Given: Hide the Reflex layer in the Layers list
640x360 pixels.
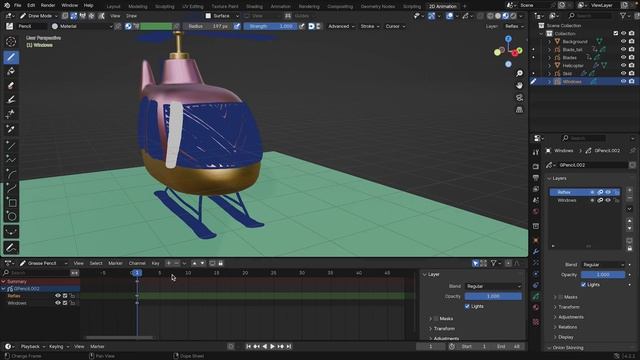Looking at the screenshot, I should pyautogui.click(x=608, y=192).
